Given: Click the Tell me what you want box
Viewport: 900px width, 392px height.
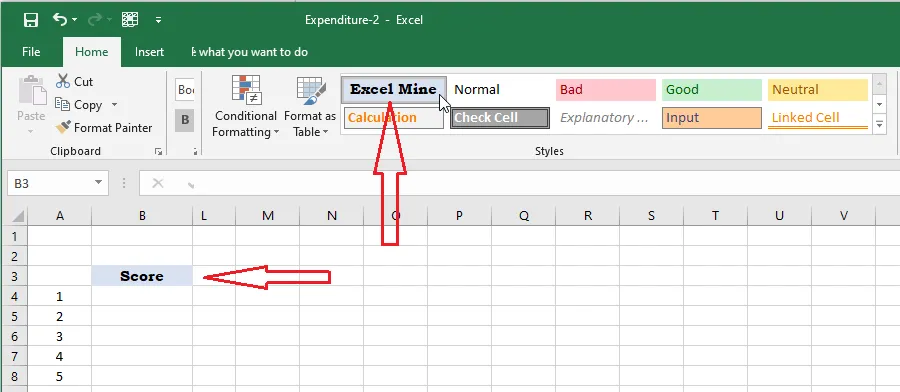Looking at the screenshot, I should pyautogui.click(x=250, y=52).
